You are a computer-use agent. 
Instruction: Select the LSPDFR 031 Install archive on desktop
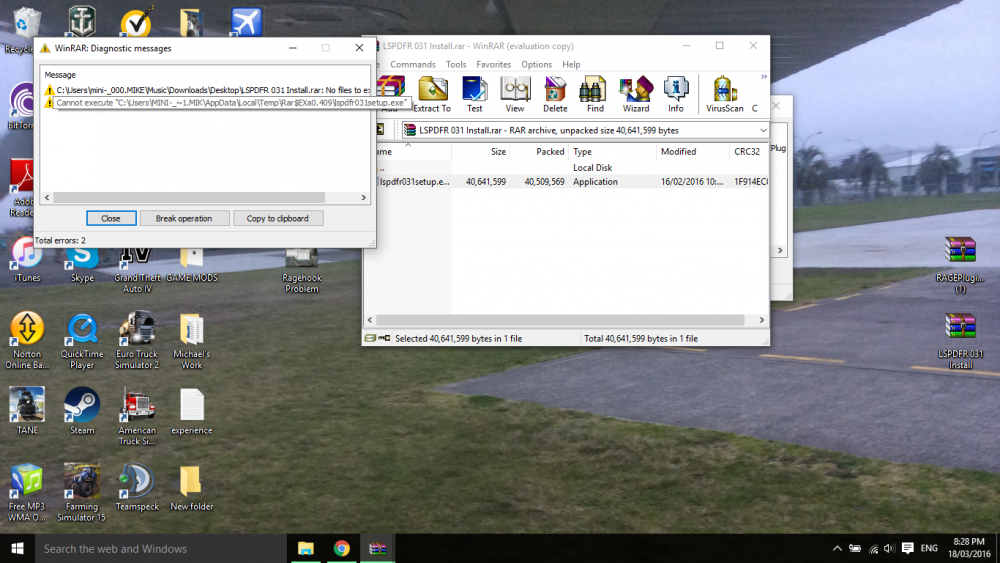click(x=960, y=341)
